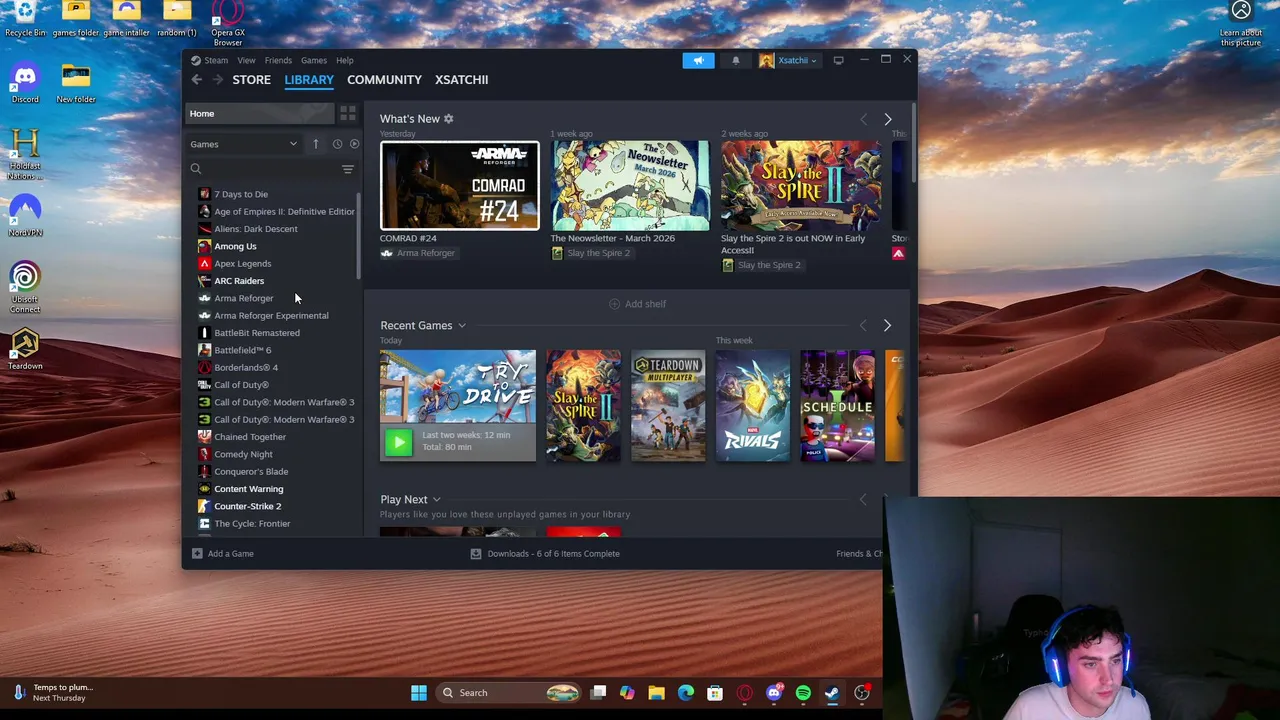Viewport: 1280px width, 720px height.
Task: Open the View menu
Action: point(246,60)
